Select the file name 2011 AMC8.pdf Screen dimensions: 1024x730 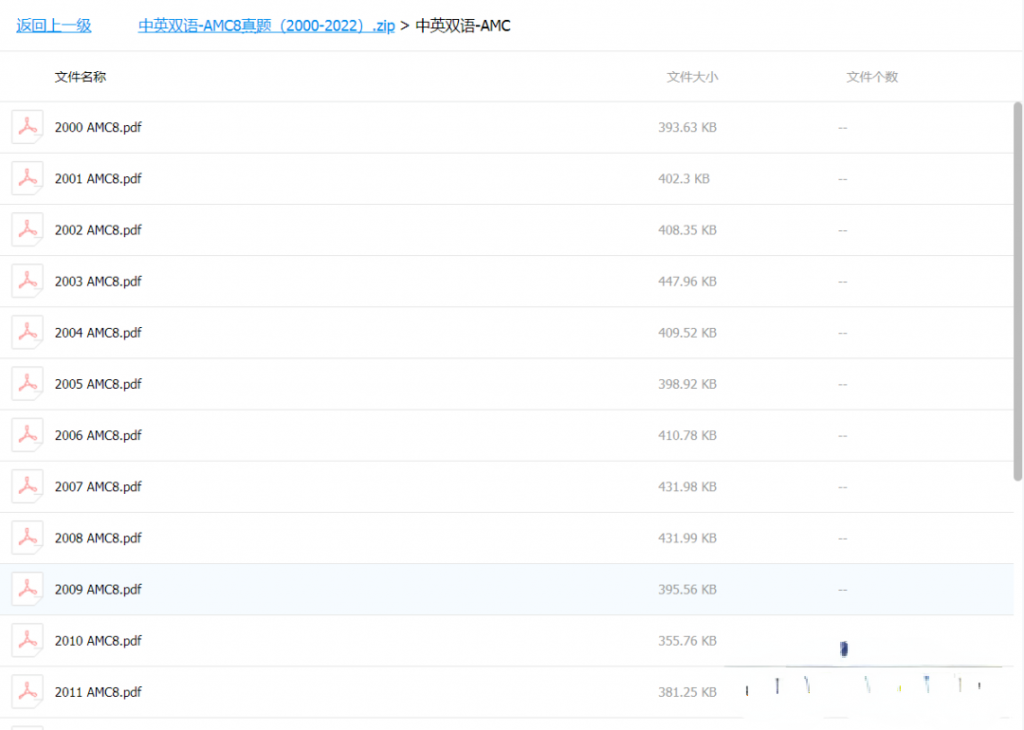(98, 692)
